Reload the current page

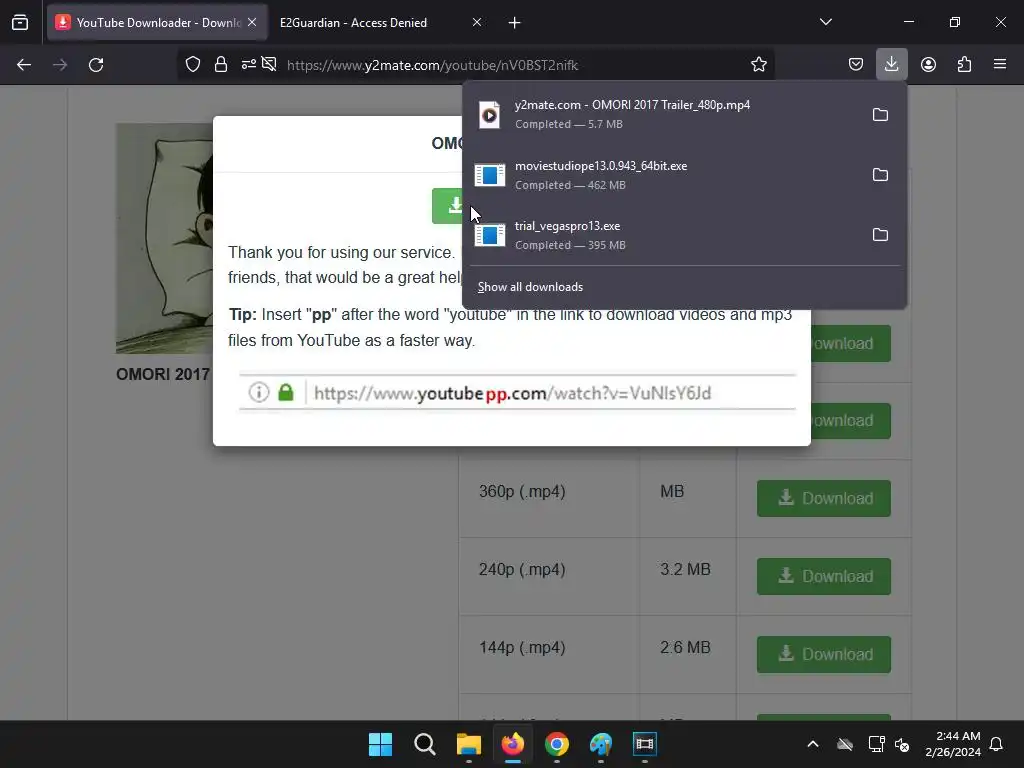pyautogui.click(x=96, y=65)
